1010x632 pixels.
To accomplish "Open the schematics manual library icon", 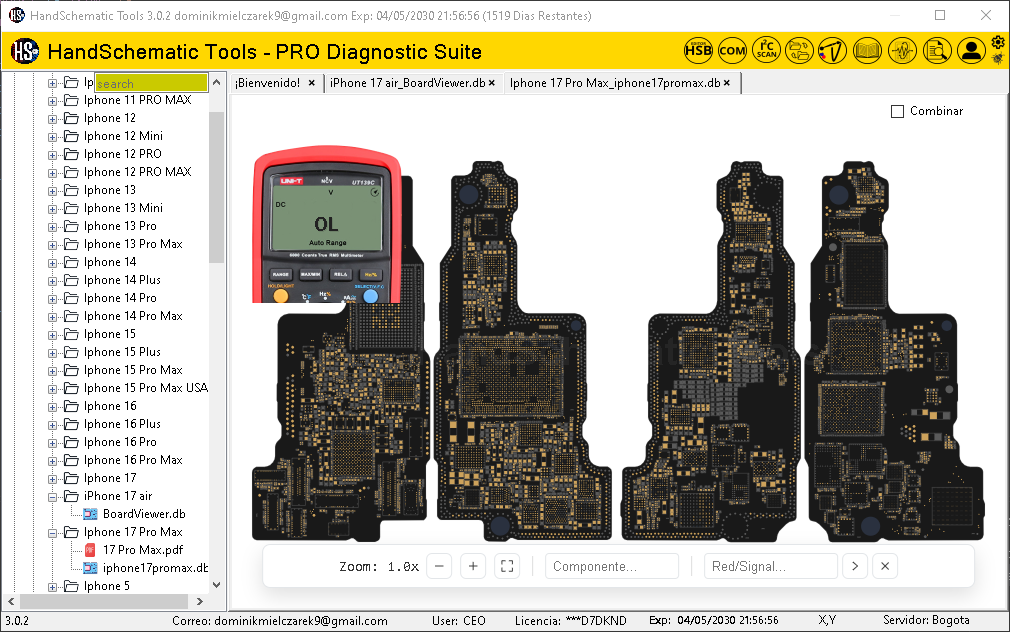I will coord(867,50).
